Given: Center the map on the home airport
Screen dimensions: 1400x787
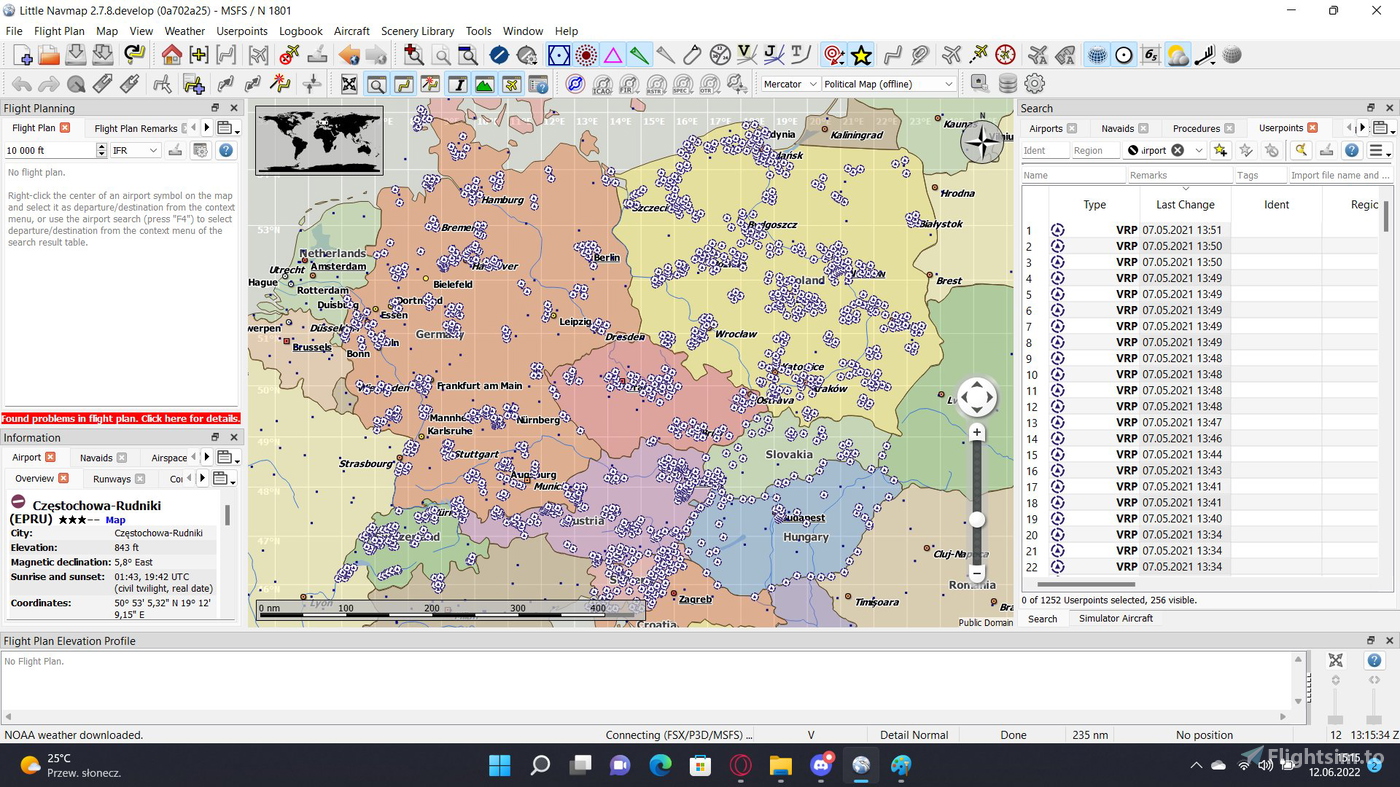Looking at the screenshot, I should click(x=172, y=55).
